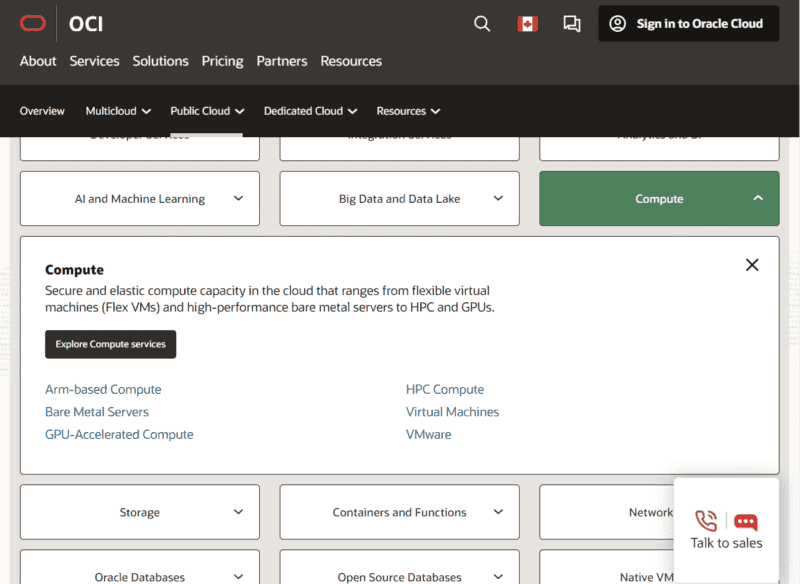Open the Dedicated Cloud dropdown
Image resolution: width=800 pixels, height=584 pixels.
(x=310, y=111)
